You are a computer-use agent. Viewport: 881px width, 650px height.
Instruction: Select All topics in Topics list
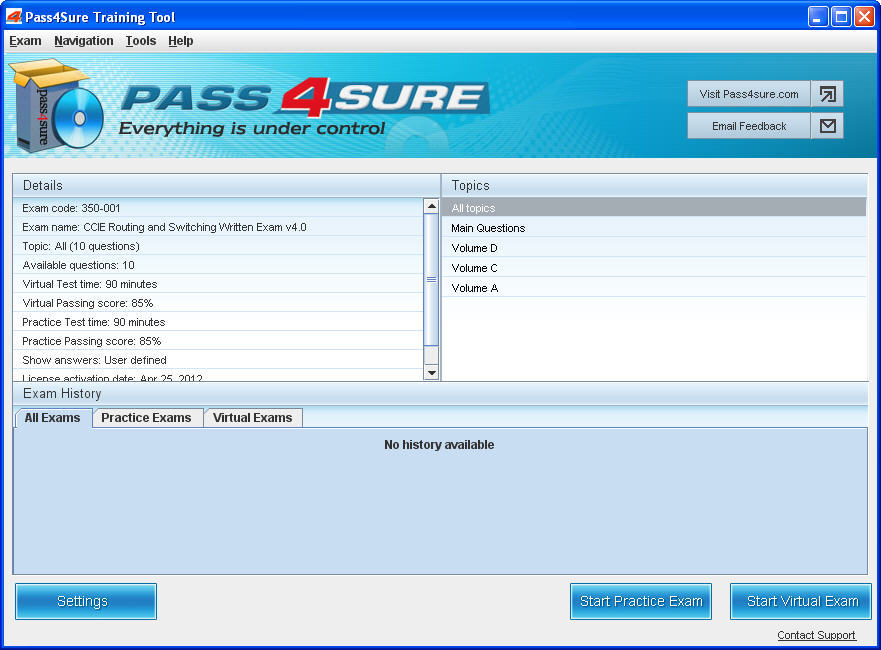[653, 208]
